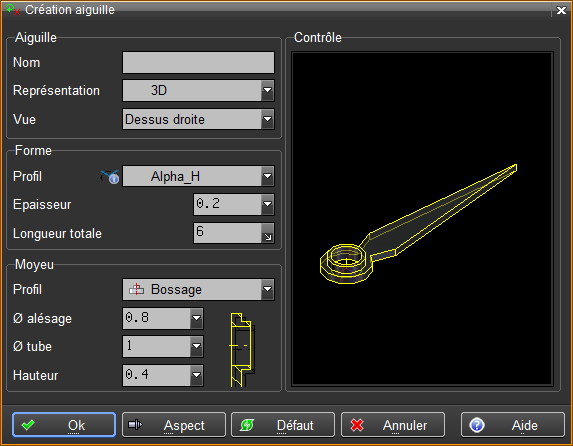Click the hub cross-section diagram icon
This screenshot has width=573, height=446.
click(x=242, y=349)
